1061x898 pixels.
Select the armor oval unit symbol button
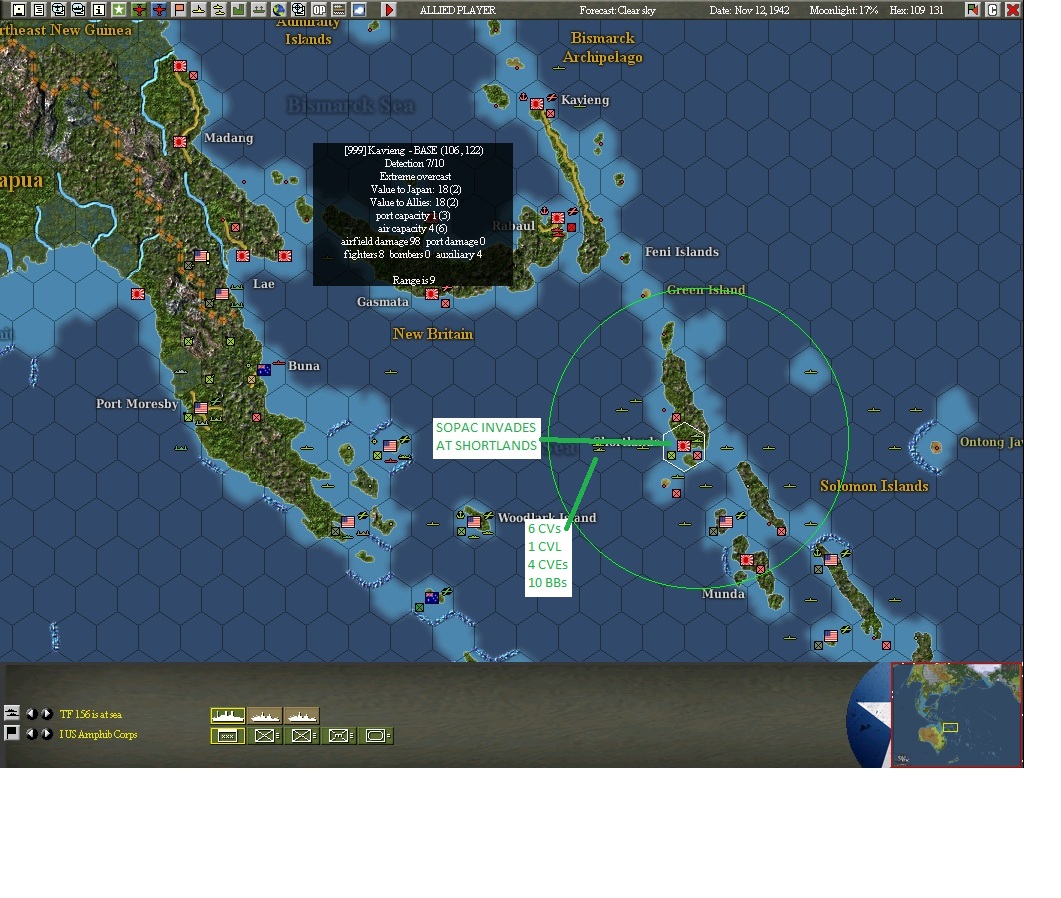coord(376,736)
